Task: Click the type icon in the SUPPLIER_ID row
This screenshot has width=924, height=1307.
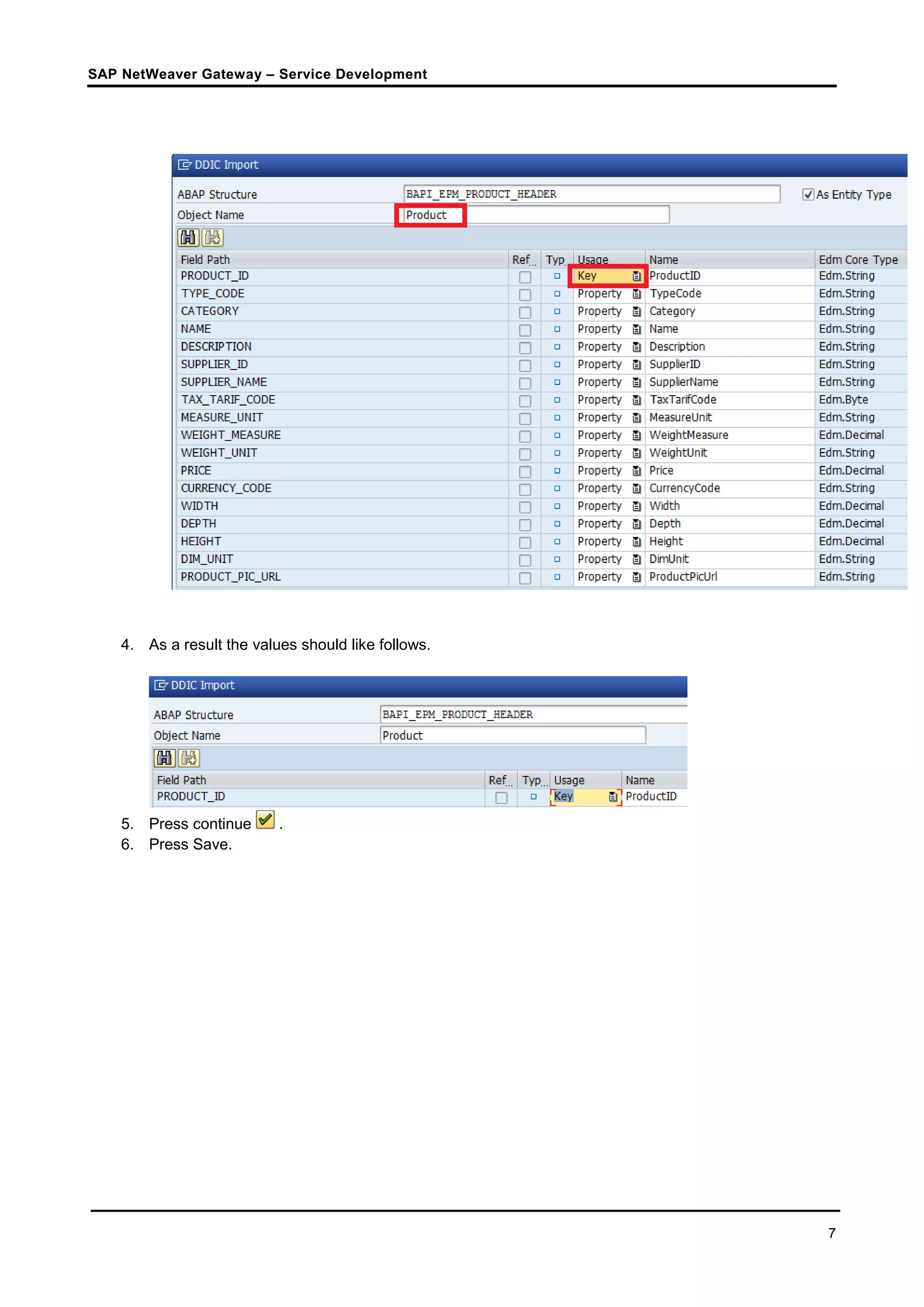Action: click(557, 365)
